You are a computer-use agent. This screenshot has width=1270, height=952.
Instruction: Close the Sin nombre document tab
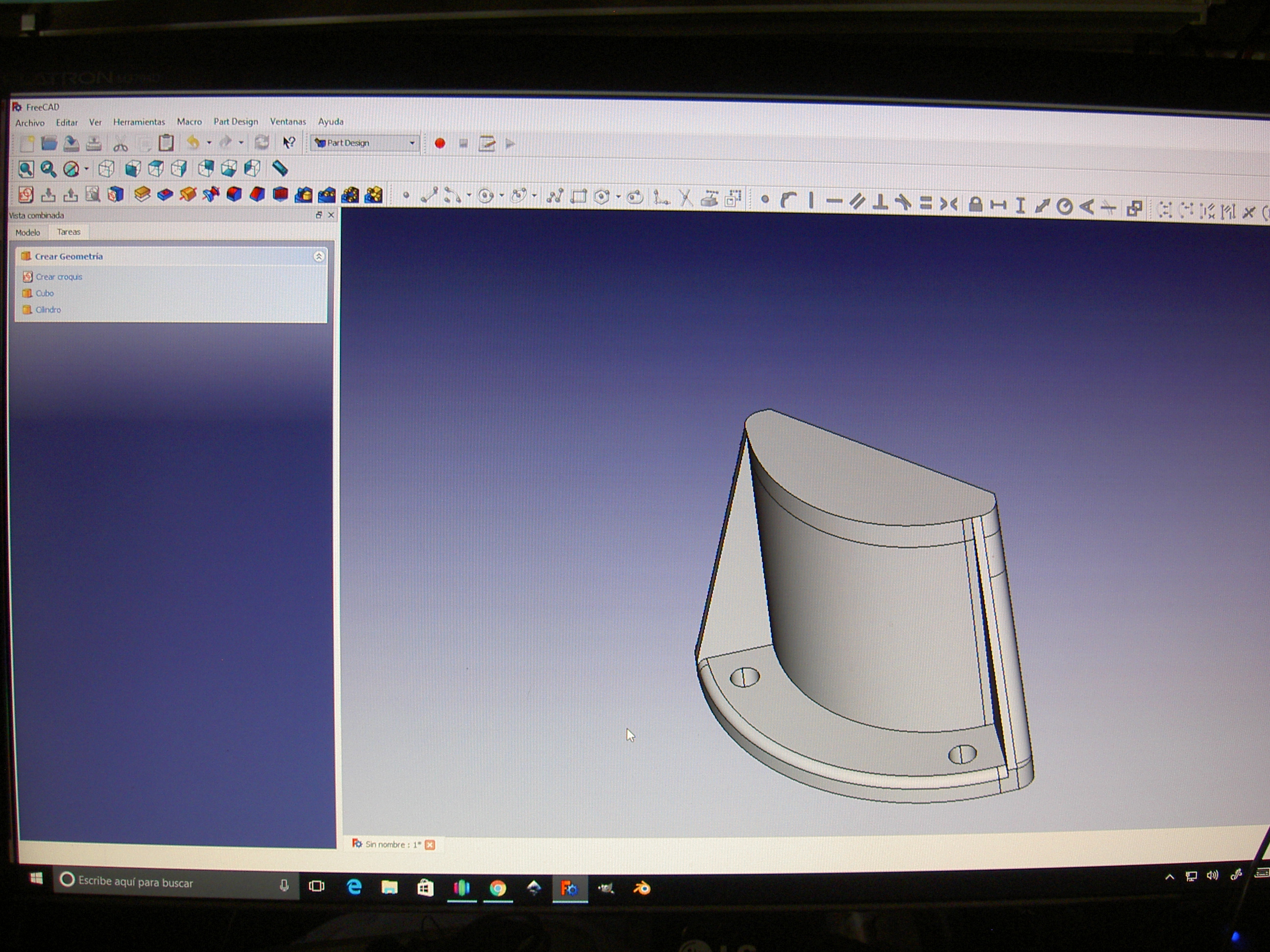tap(429, 845)
